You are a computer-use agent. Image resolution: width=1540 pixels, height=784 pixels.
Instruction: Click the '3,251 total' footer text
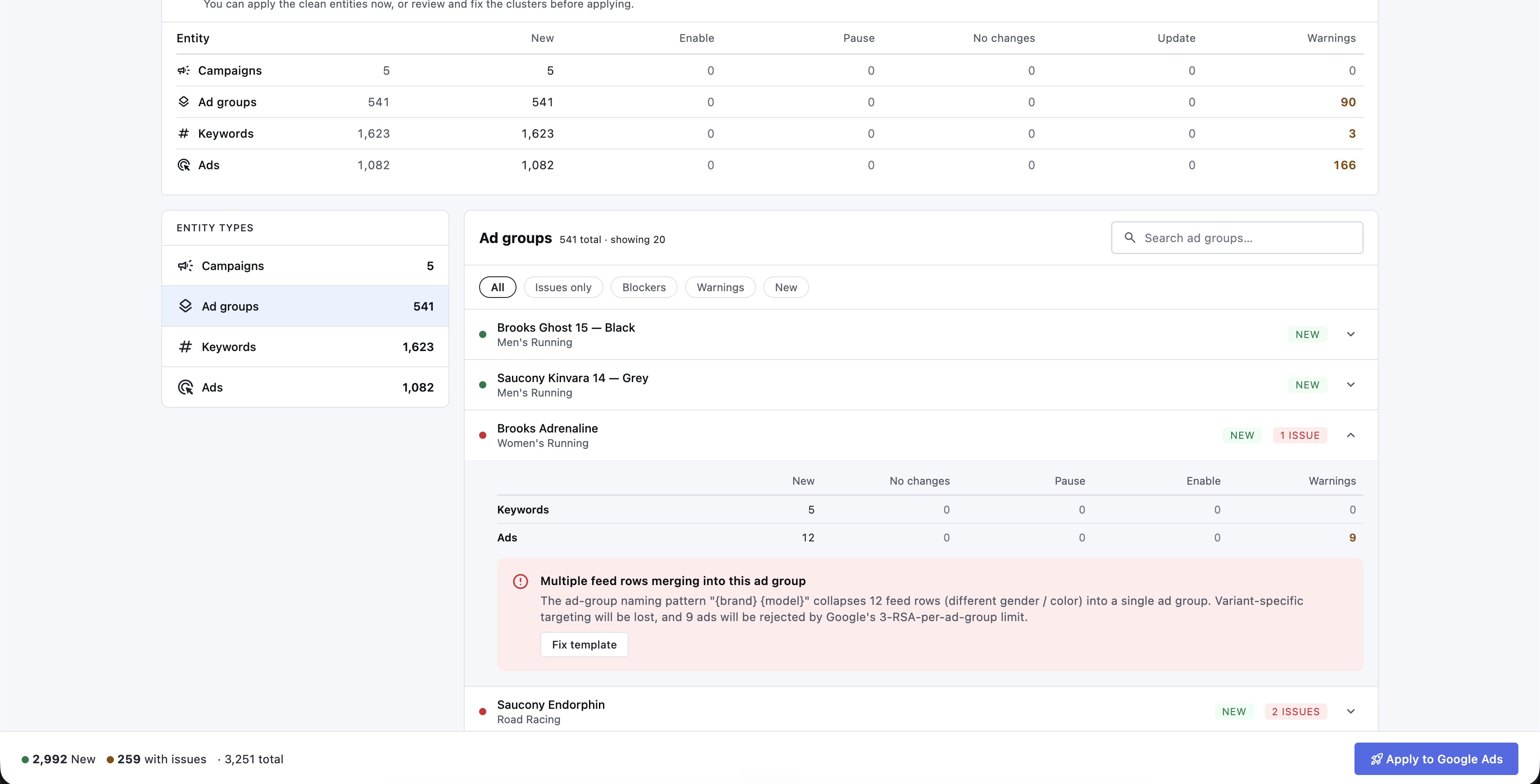pyautogui.click(x=254, y=760)
